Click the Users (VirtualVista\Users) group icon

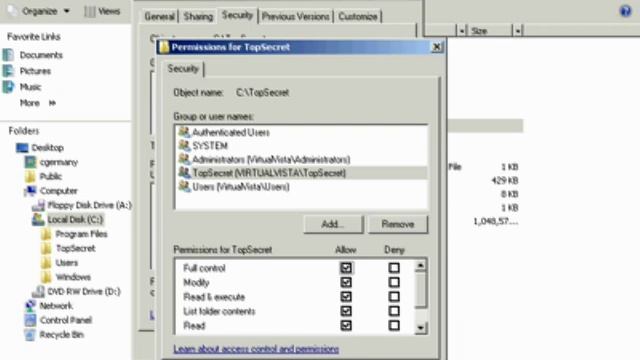(x=184, y=187)
